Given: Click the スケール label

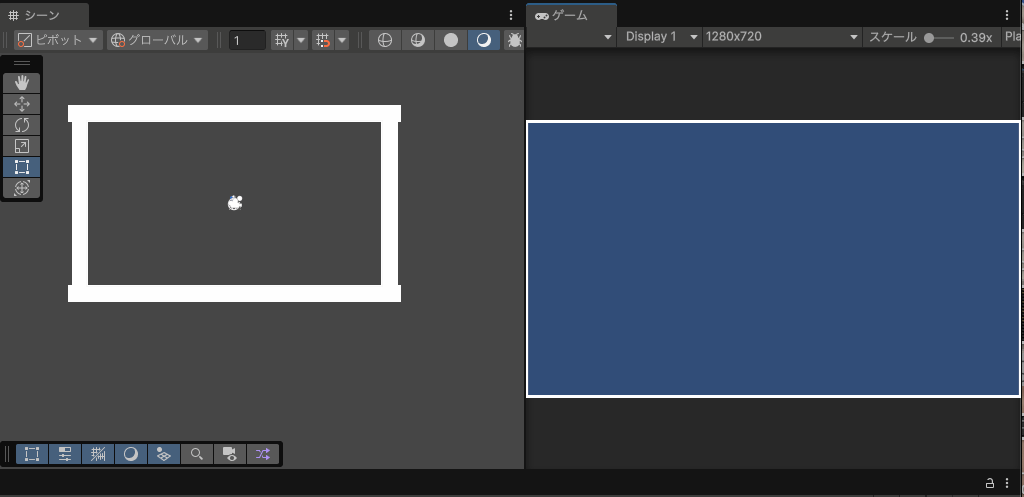Looking at the screenshot, I should [x=893, y=37].
